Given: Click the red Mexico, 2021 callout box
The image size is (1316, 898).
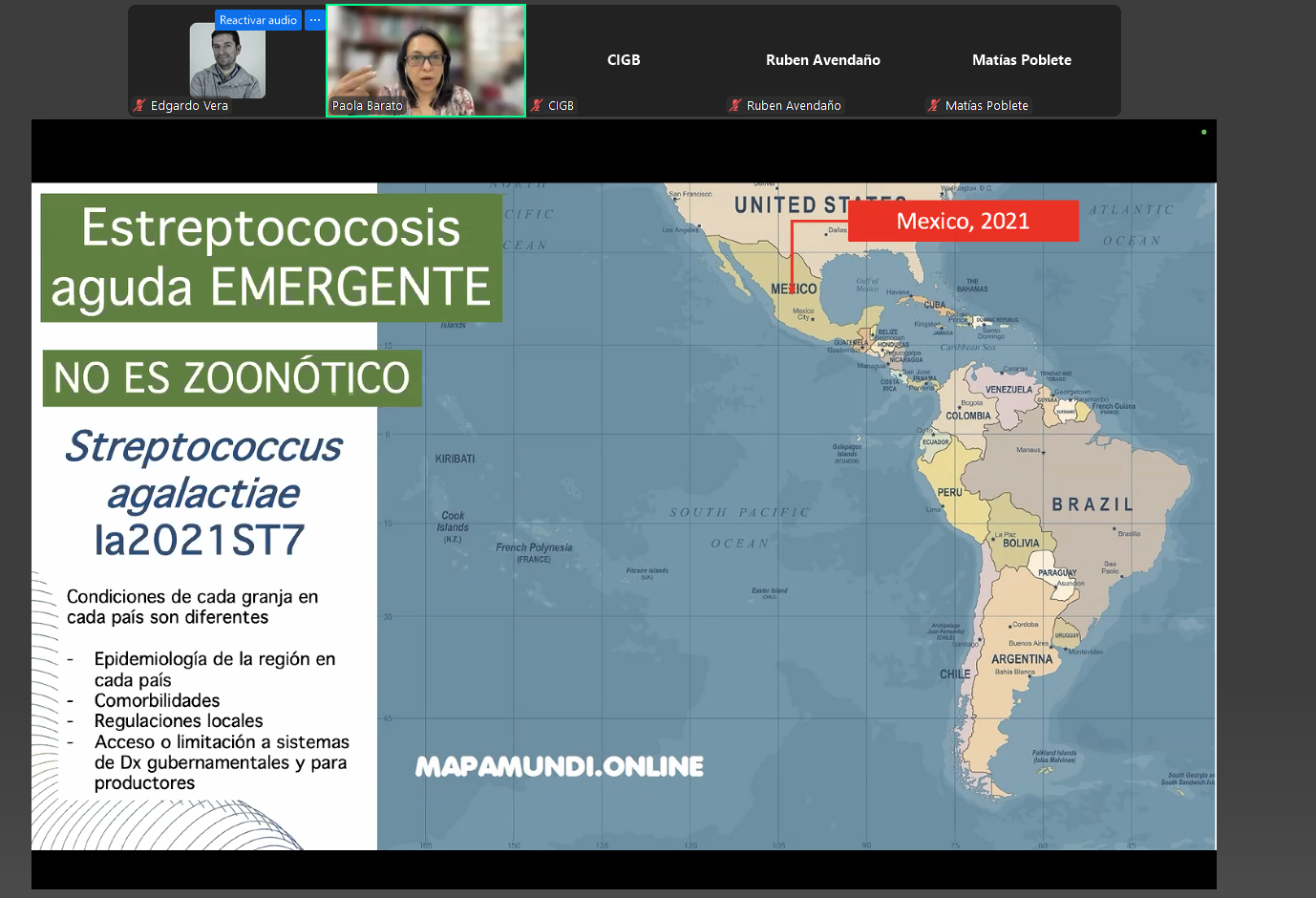Looking at the screenshot, I should point(964,221).
